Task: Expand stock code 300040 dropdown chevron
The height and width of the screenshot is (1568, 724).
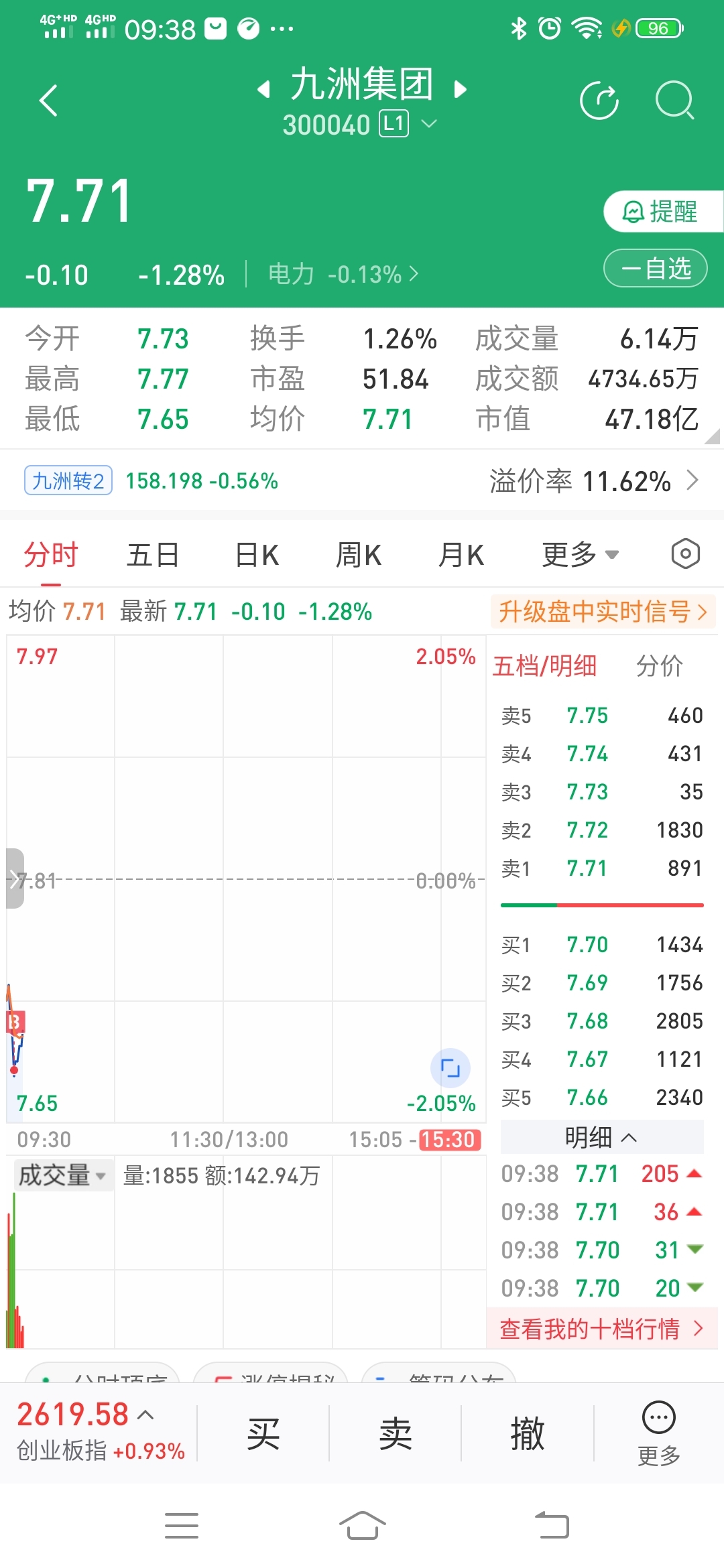Action: pos(429,124)
